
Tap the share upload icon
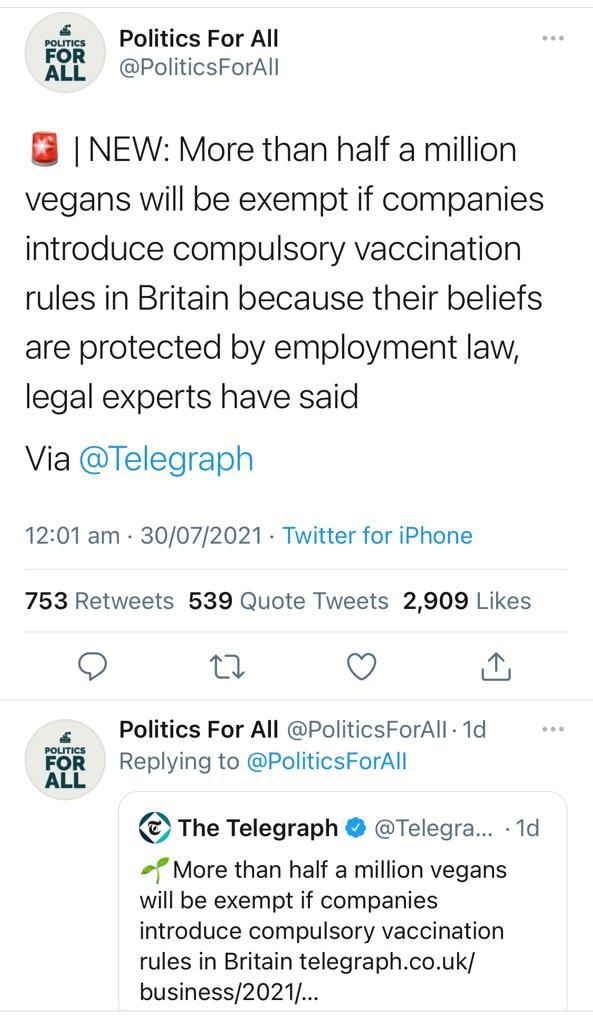496,667
